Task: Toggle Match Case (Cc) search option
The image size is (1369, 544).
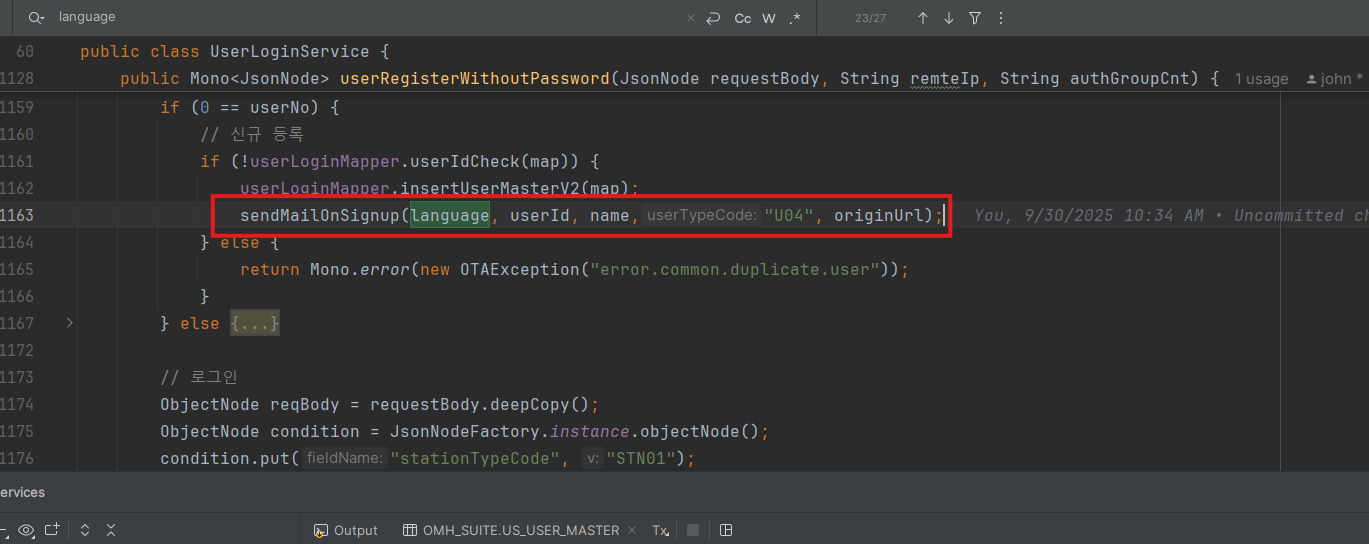Action: 743,18
